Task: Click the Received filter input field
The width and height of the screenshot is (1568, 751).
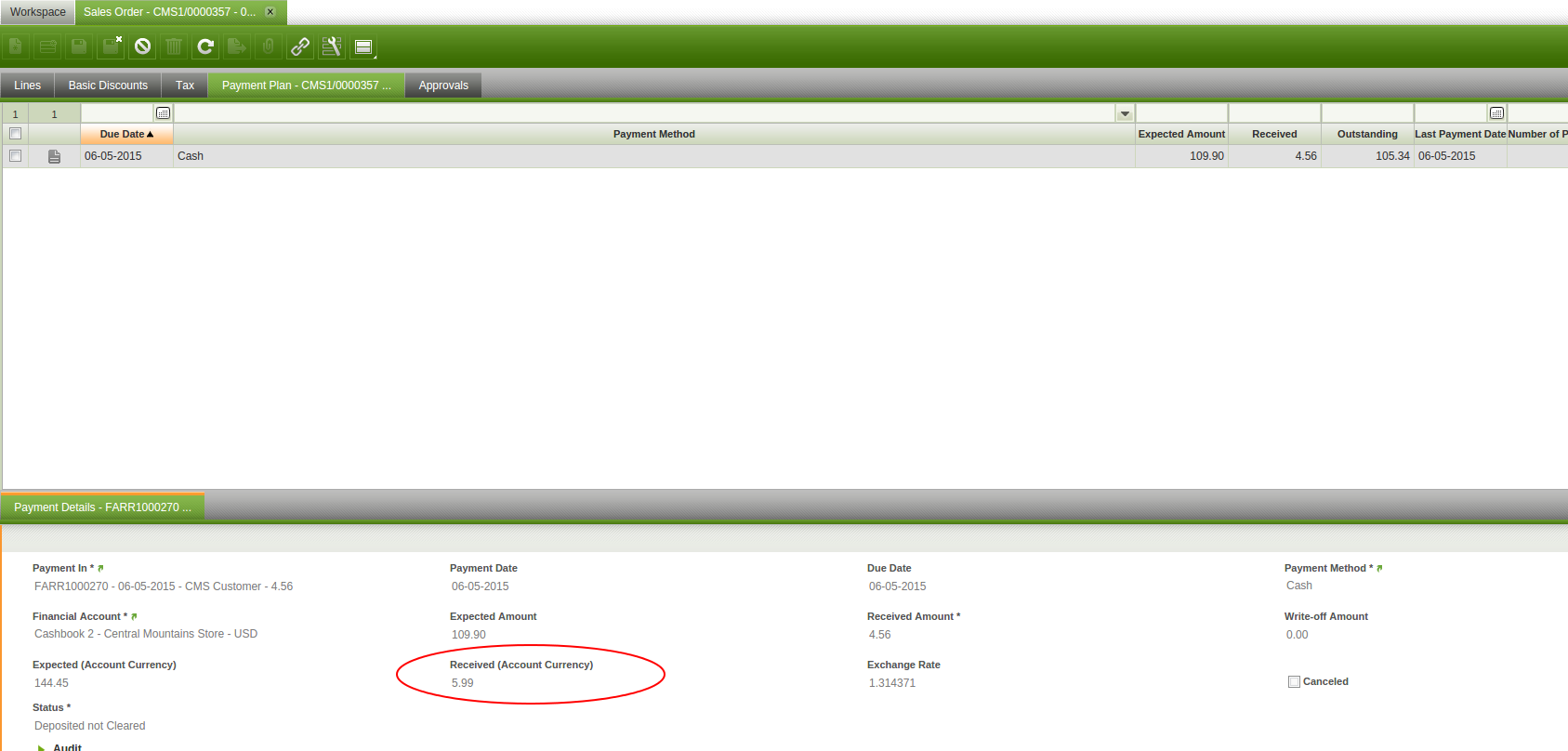Action: [x=1274, y=113]
